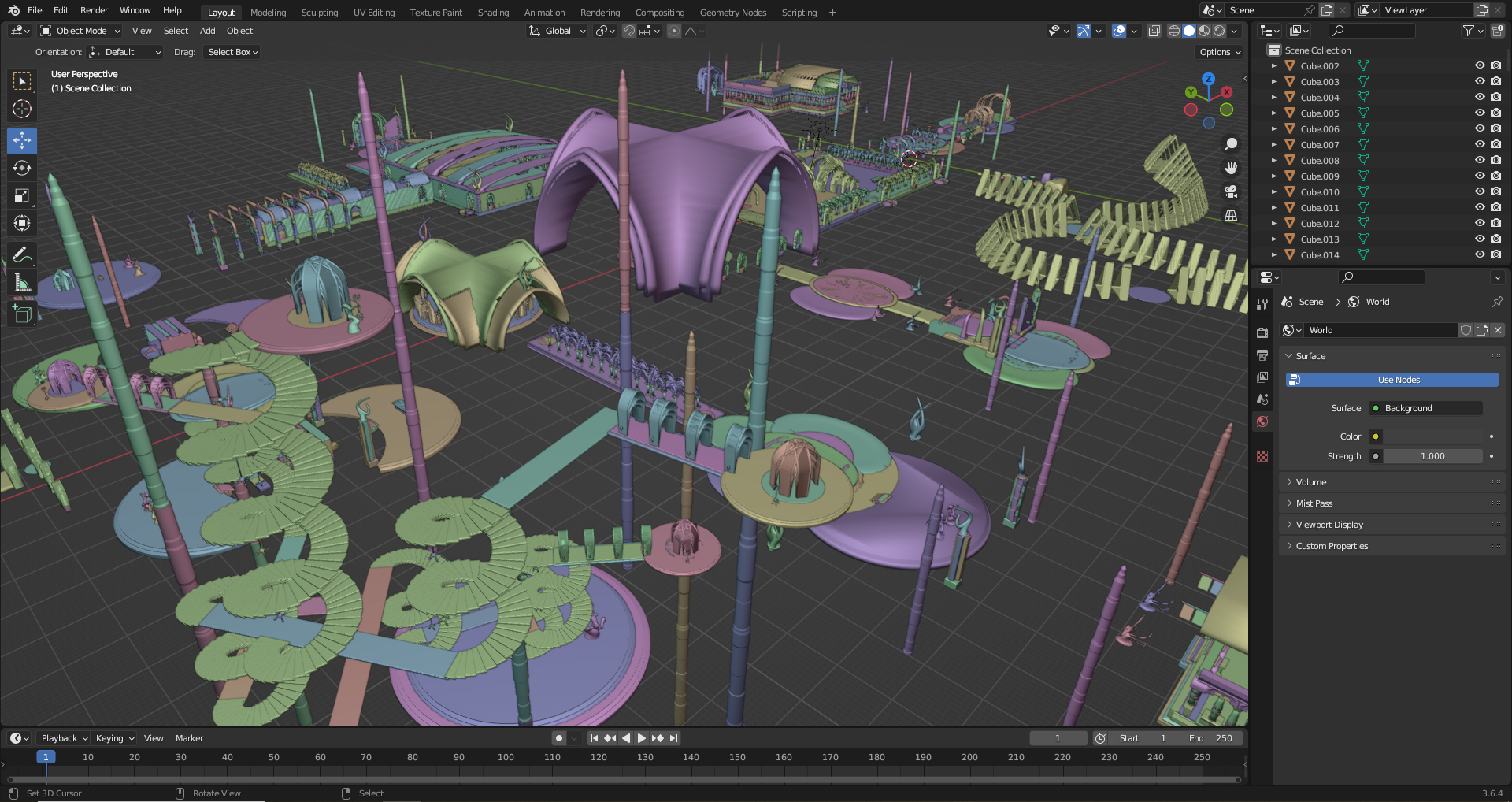
Task: Disable Cube.012 in renders
Action: click(1496, 224)
